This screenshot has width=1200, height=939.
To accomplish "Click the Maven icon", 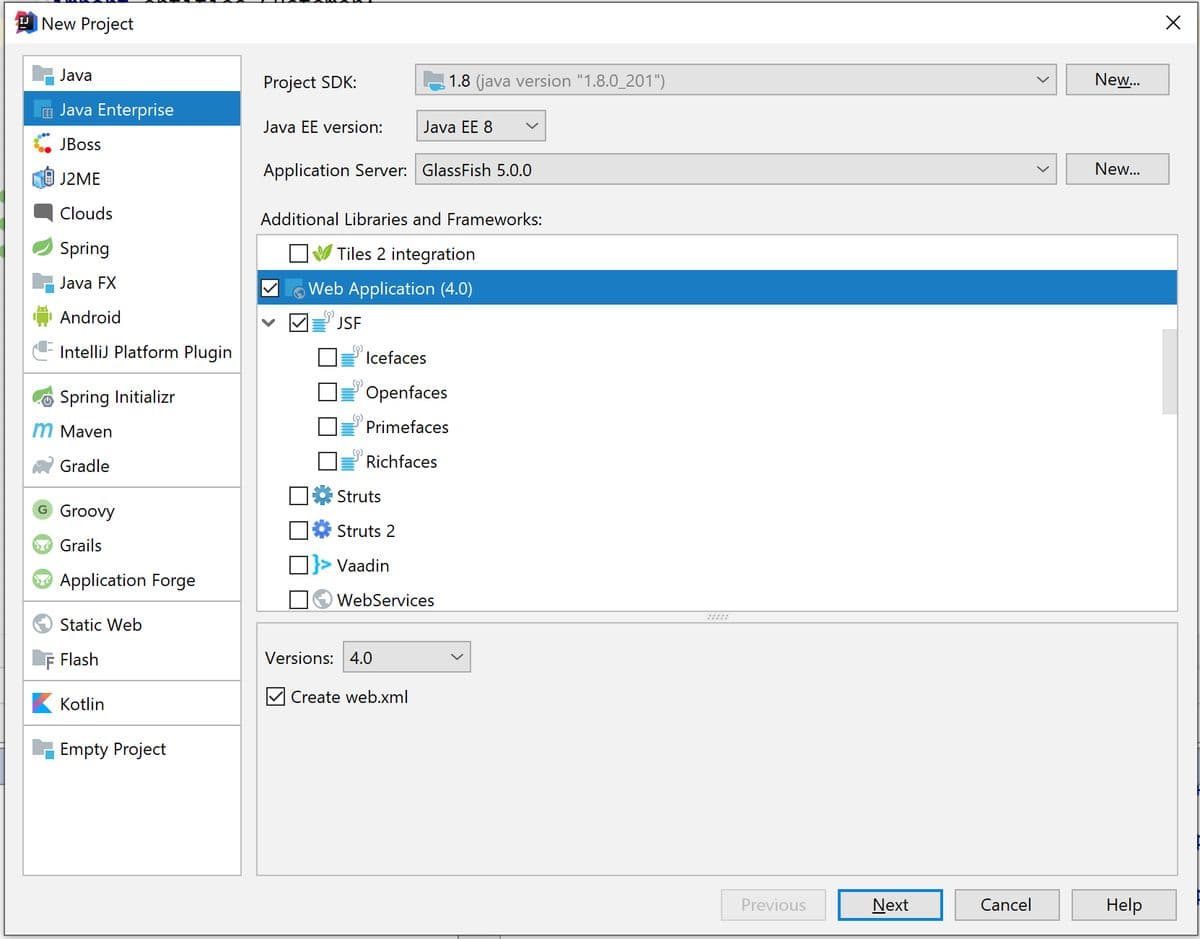I will pyautogui.click(x=42, y=431).
